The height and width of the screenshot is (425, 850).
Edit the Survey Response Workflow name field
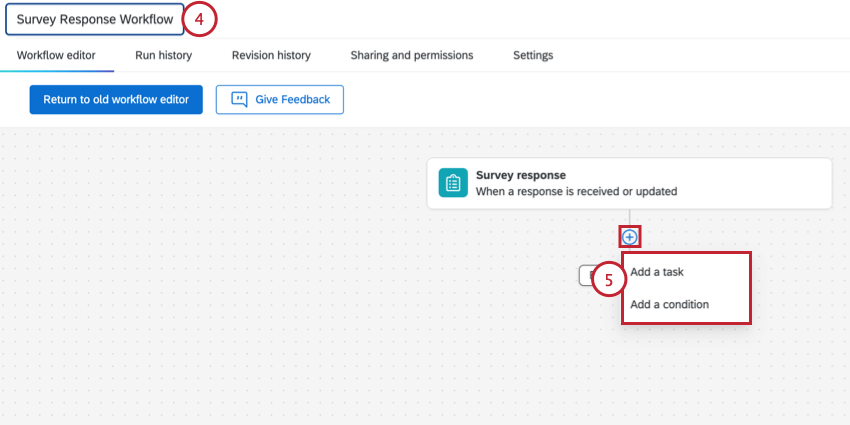94,19
